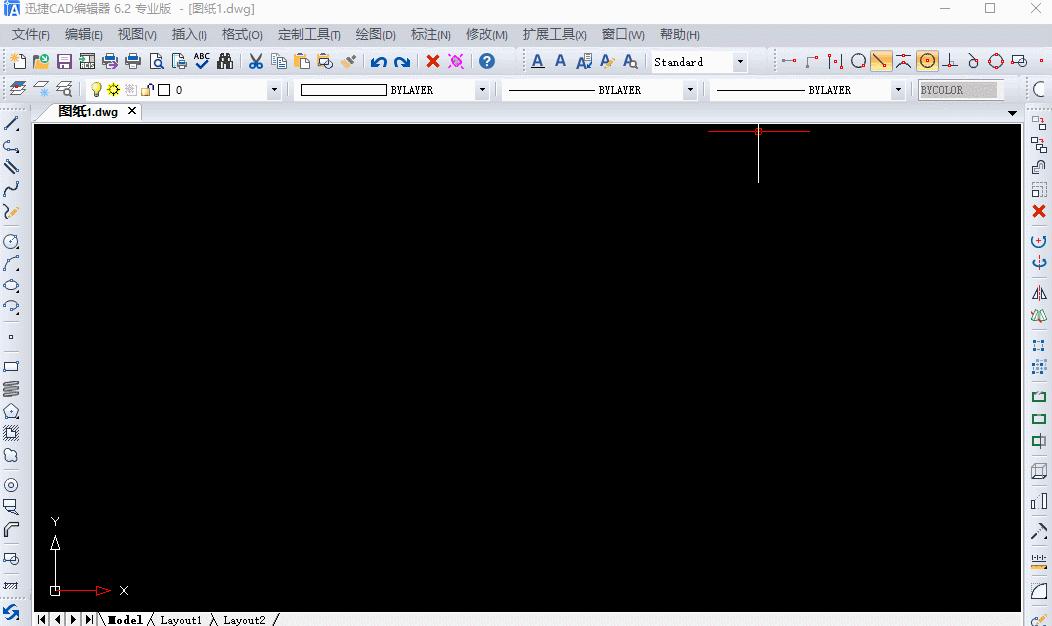
Task: Open the layer 0 dropdown
Action: click(274, 90)
